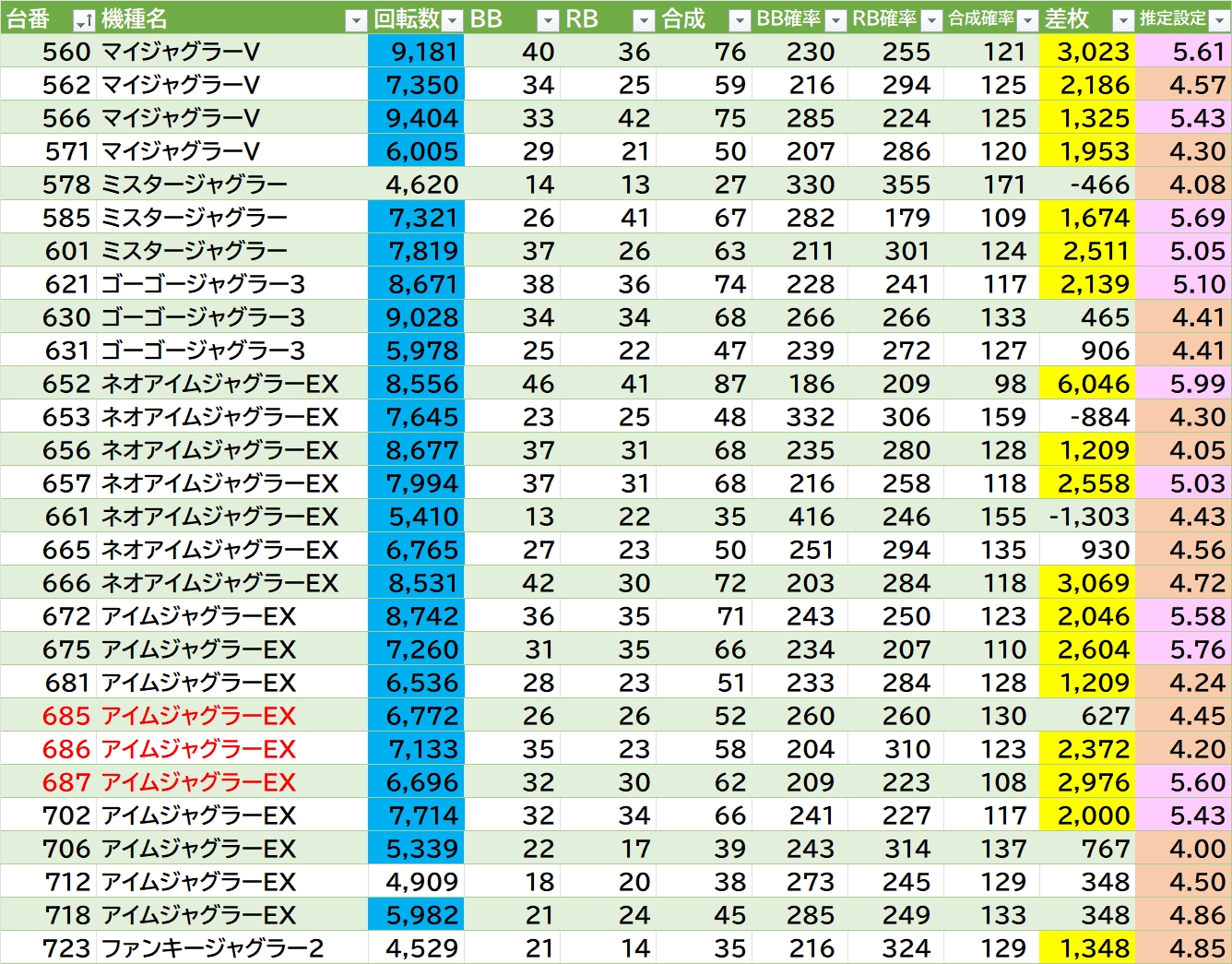This screenshot has height=964, width=1232.
Task: Expand the 回転数 filter dropdown arrow
Action: pyautogui.click(x=452, y=20)
